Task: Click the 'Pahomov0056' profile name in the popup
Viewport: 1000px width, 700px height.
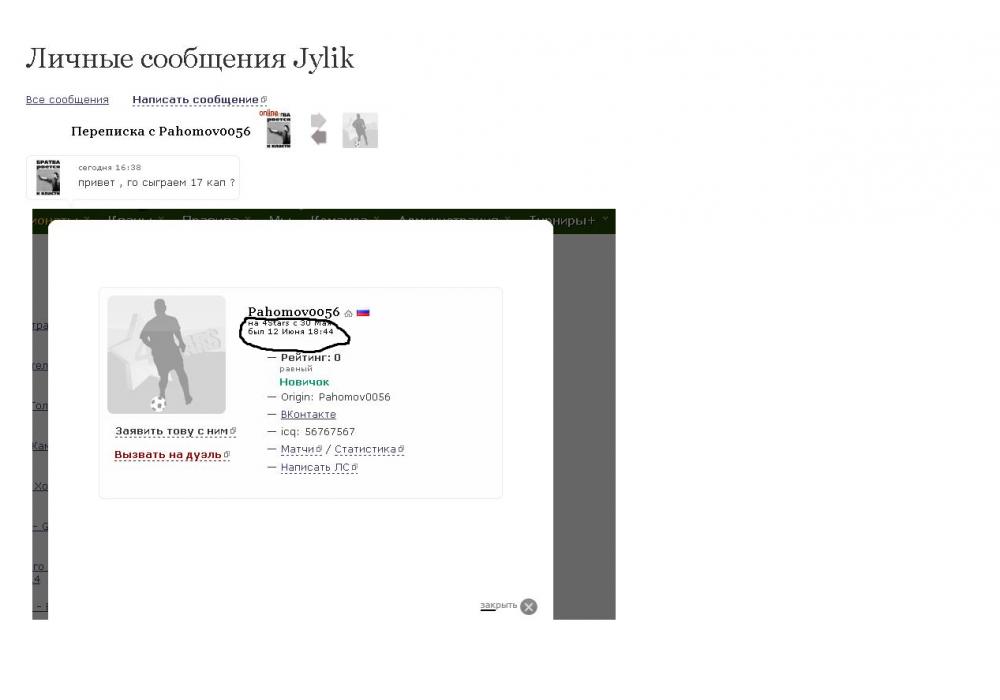Action: pyautogui.click(x=293, y=312)
